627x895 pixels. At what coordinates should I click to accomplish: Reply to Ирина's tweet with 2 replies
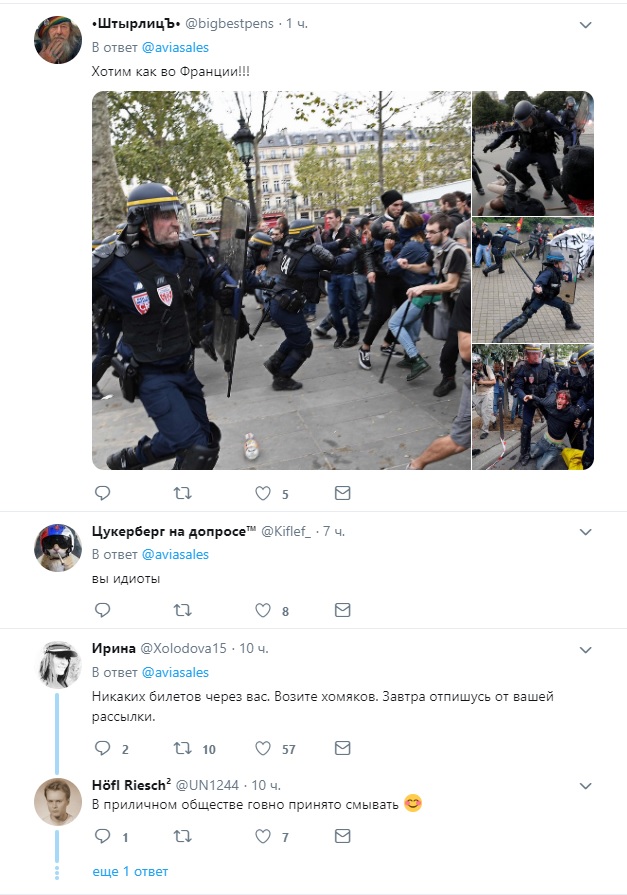point(102,748)
